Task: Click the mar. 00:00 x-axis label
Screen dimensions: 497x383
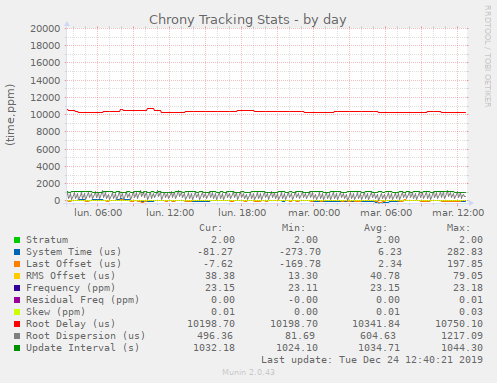Action: [314, 213]
